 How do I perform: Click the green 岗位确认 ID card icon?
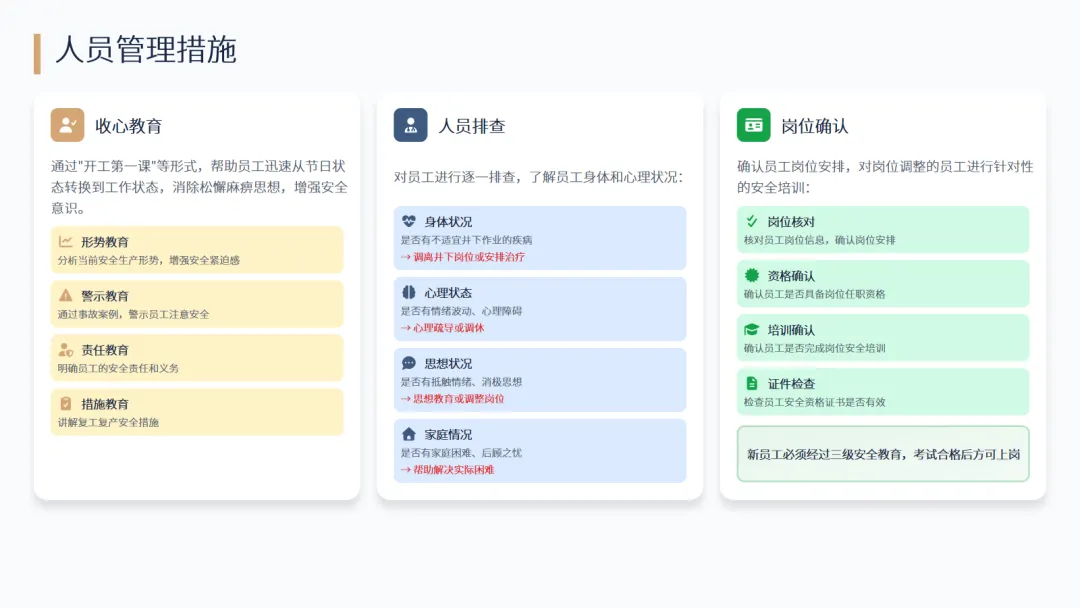click(753, 125)
